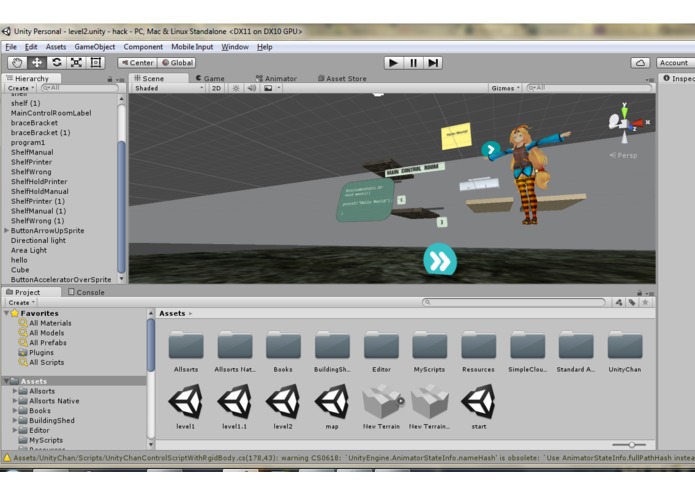Click Hierarchy search field
The image size is (695, 494).
click(x=80, y=88)
